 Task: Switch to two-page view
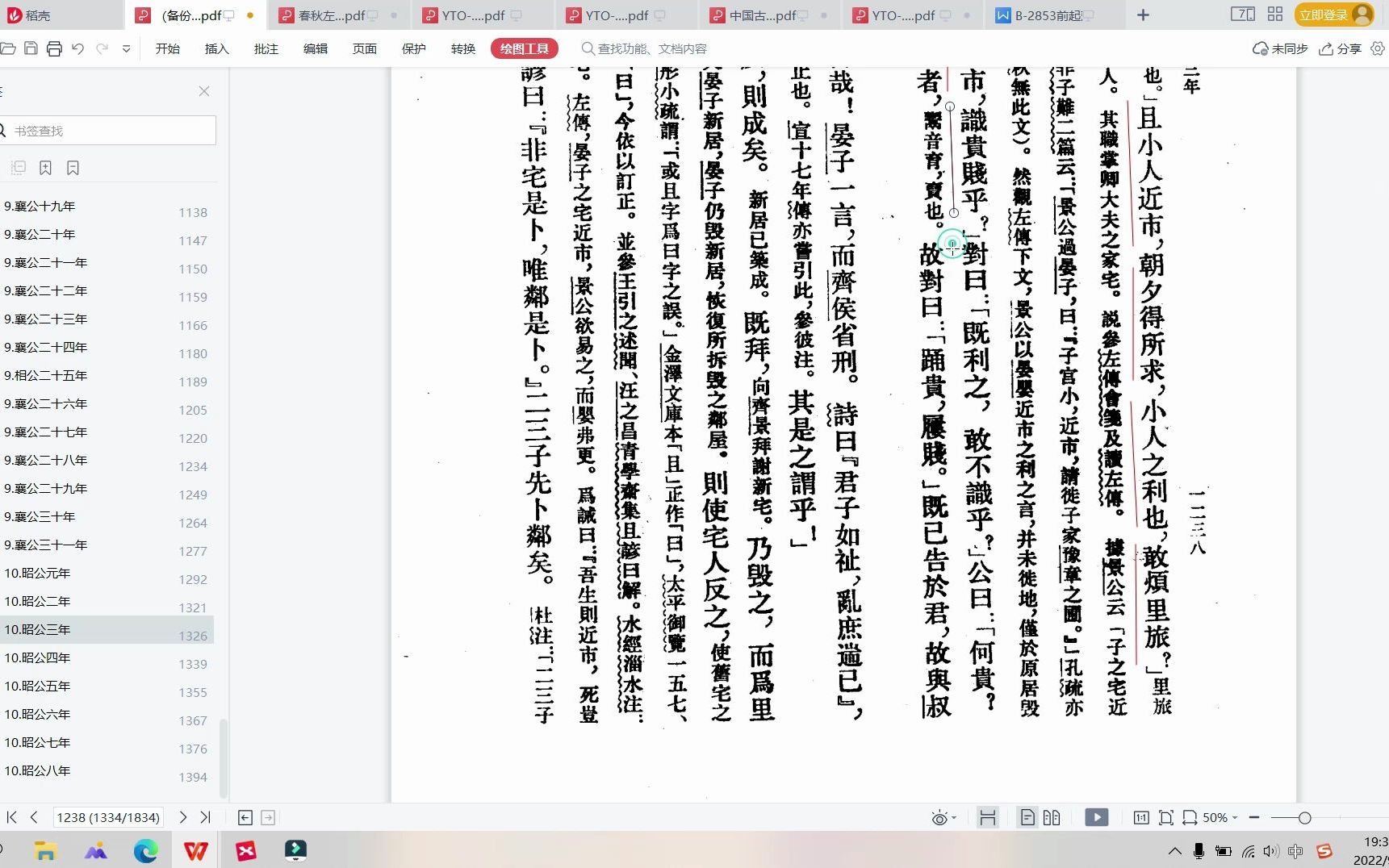(1052, 818)
